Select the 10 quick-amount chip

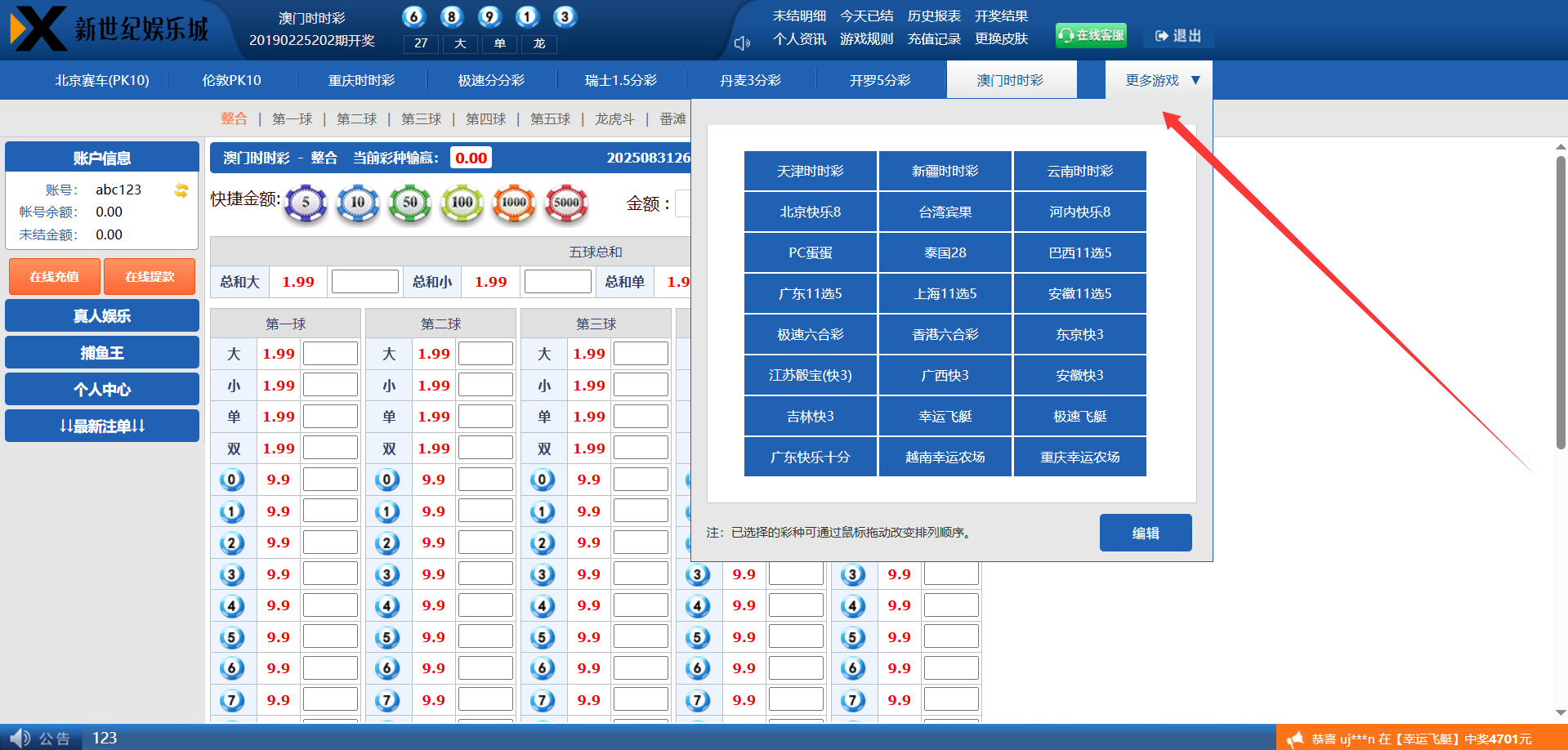(x=358, y=203)
